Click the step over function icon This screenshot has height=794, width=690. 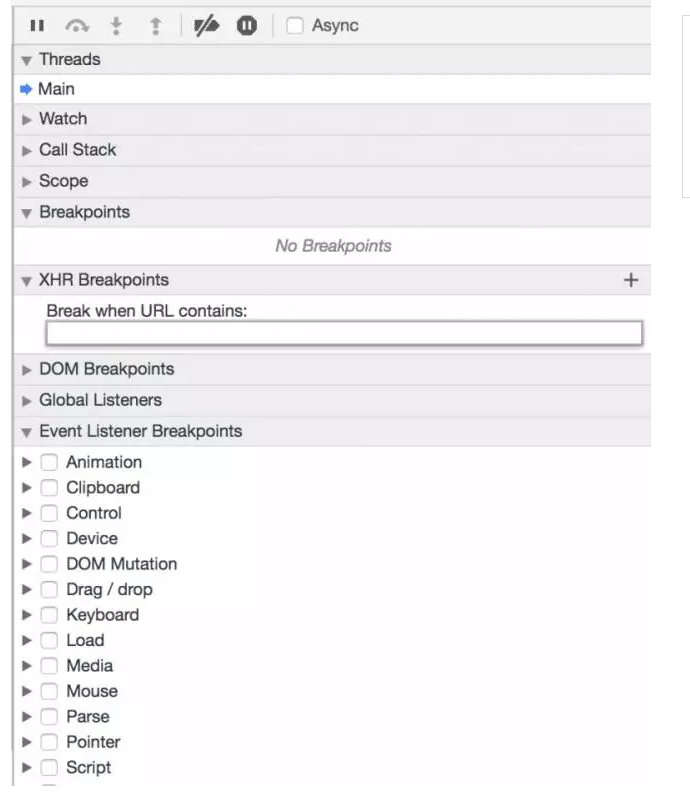point(77,25)
